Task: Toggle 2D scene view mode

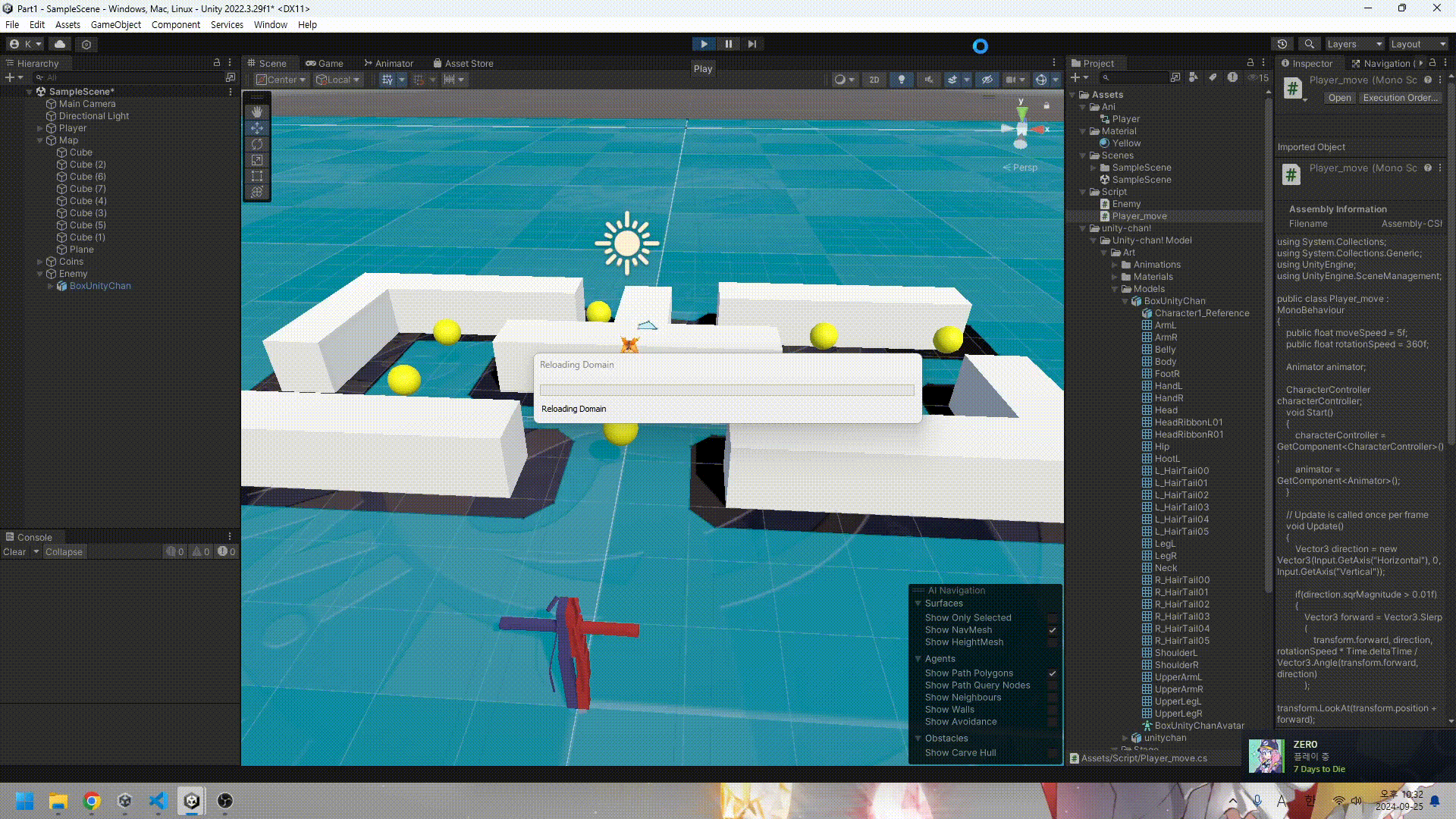Action: (x=874, y=80)
